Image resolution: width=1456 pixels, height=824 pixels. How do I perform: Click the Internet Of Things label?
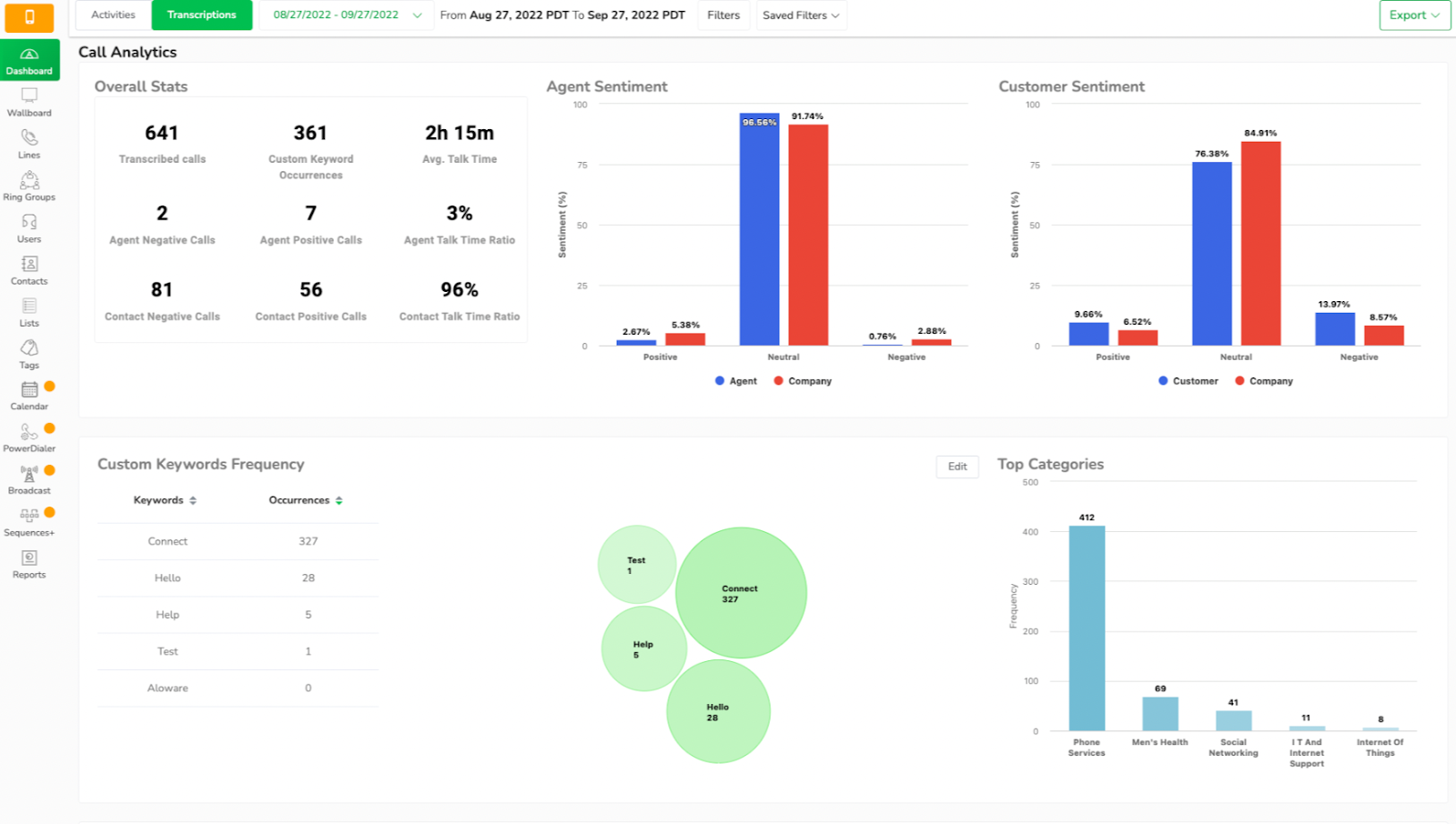point(1380,748)
